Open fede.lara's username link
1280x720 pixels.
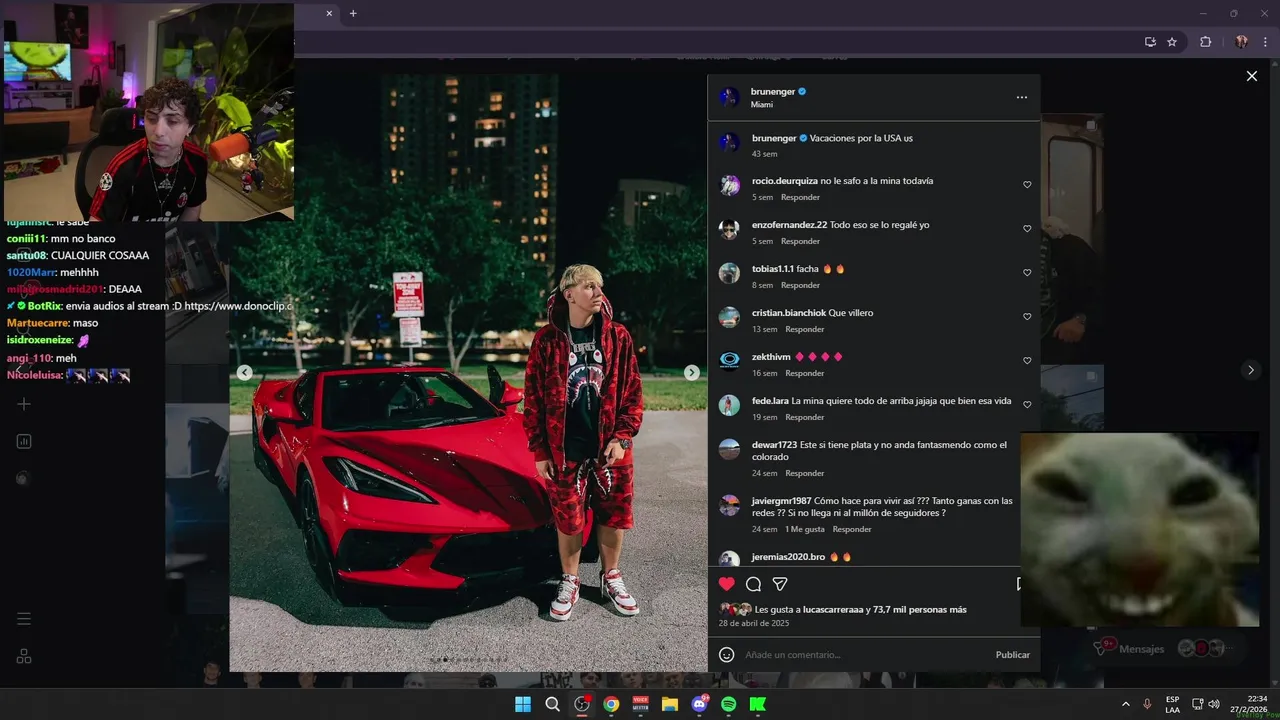tap(770, 401)
